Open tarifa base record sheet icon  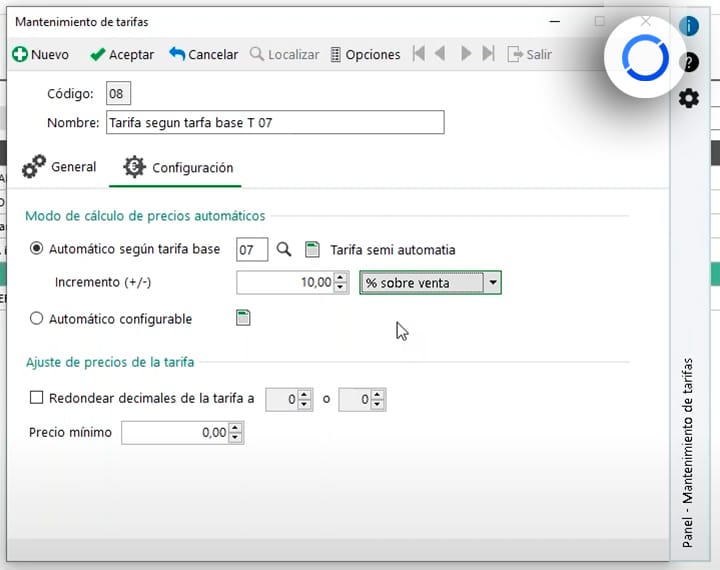coord(312,249)
